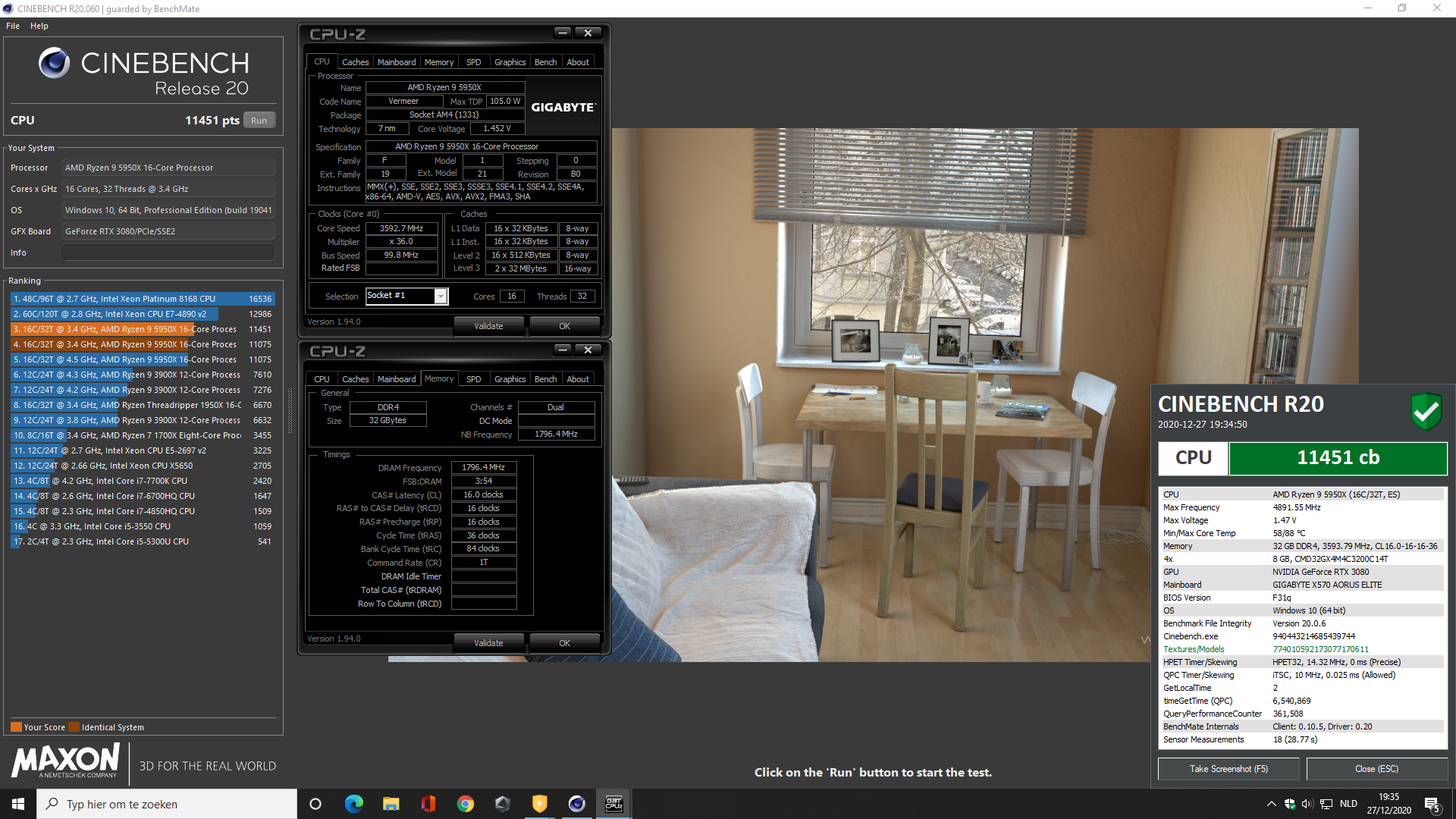Minimize the upper CPU-Z window
This screenshot has height=819, width=1456.
coord(562,33)
